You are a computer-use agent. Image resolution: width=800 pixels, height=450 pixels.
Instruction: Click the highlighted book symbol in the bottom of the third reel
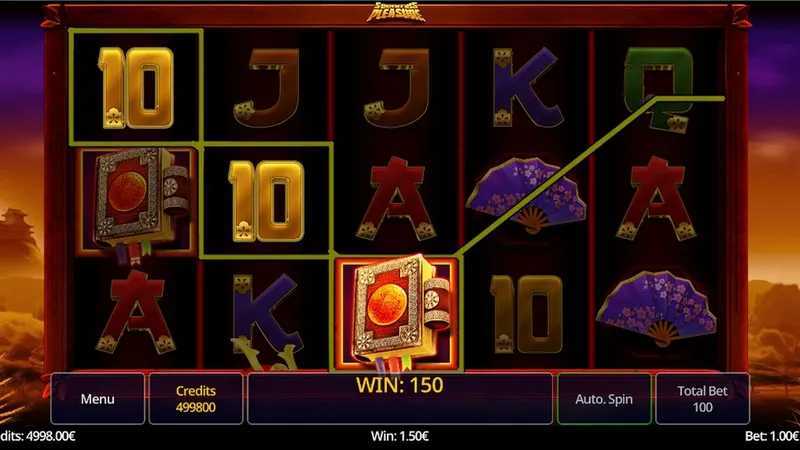[x=397, y=313]
